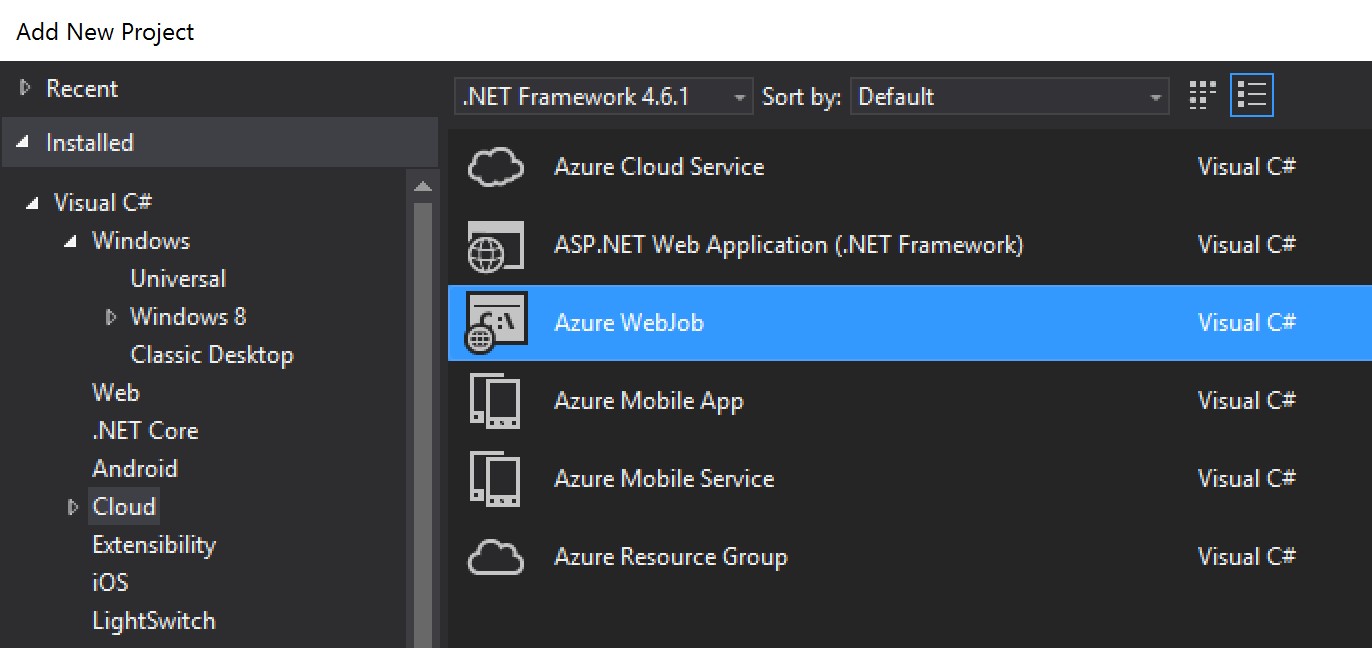Expand the Cloud tree node

(x=73, y=507)
